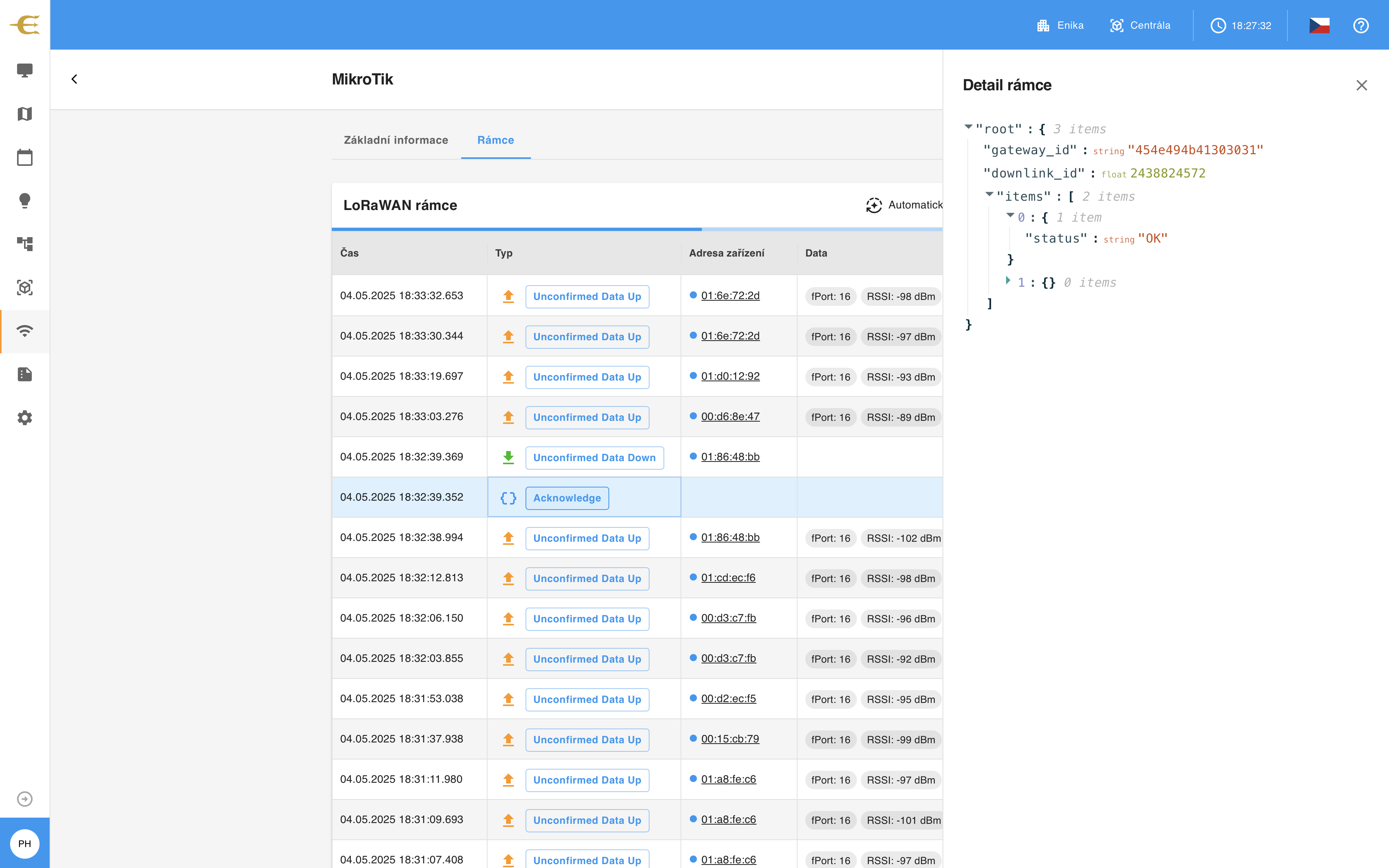Open the PH user avatar
Screen dimensions: 1389x868
(25, 843)
